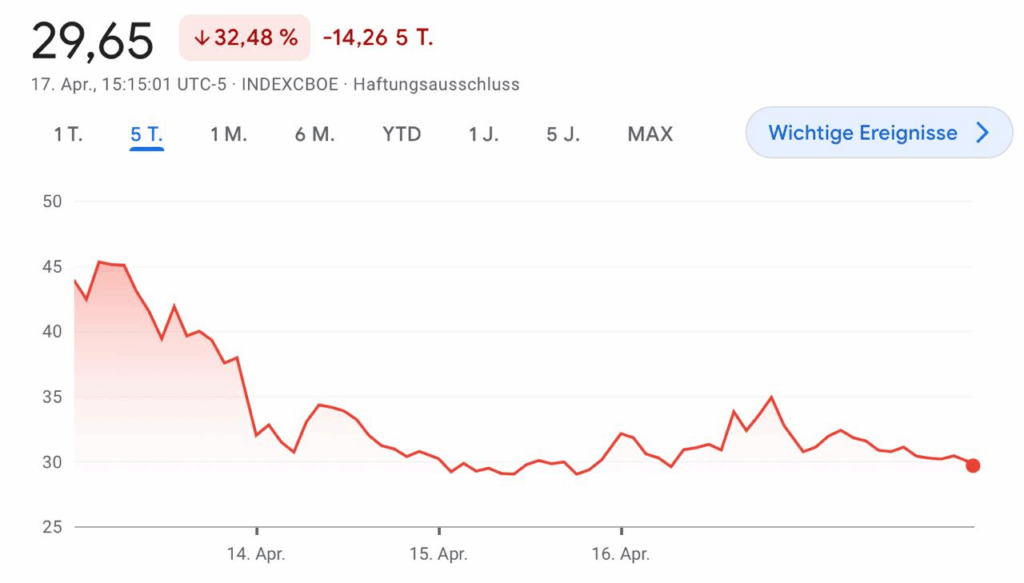1024x583 pixels.
Task: Click the 15. Apr. date axis label
Action: (x=439, y=553)
